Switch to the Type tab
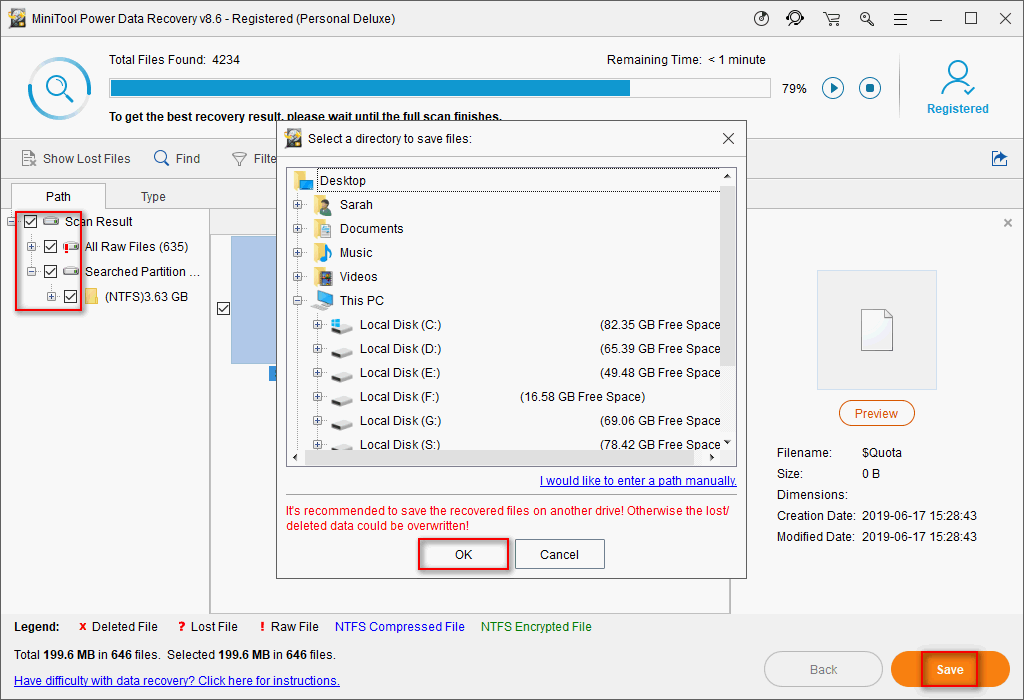Viewport: 1024px width, 700px height. [153, 197]
